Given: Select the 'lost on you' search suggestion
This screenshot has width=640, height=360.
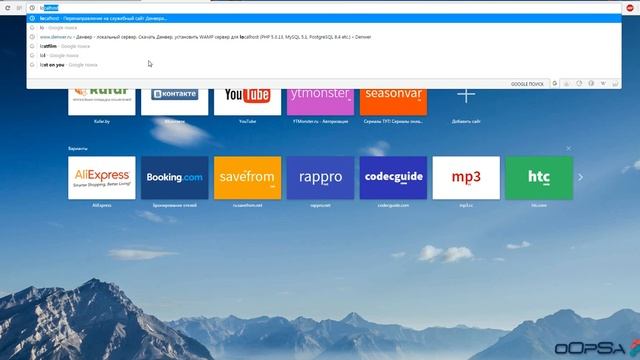Looking at the screenshot, I should 324,65.
